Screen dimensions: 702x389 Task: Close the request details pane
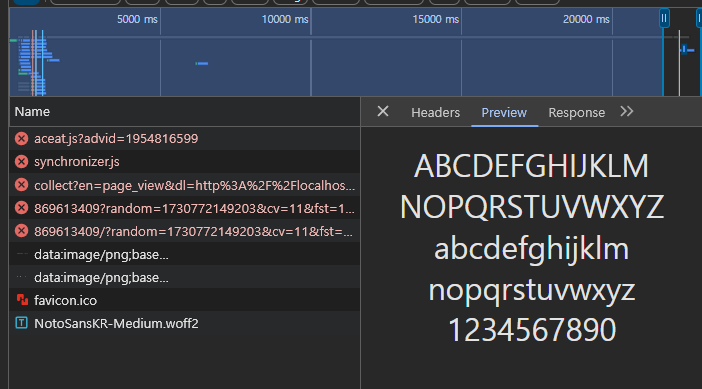tap(383, 111)
